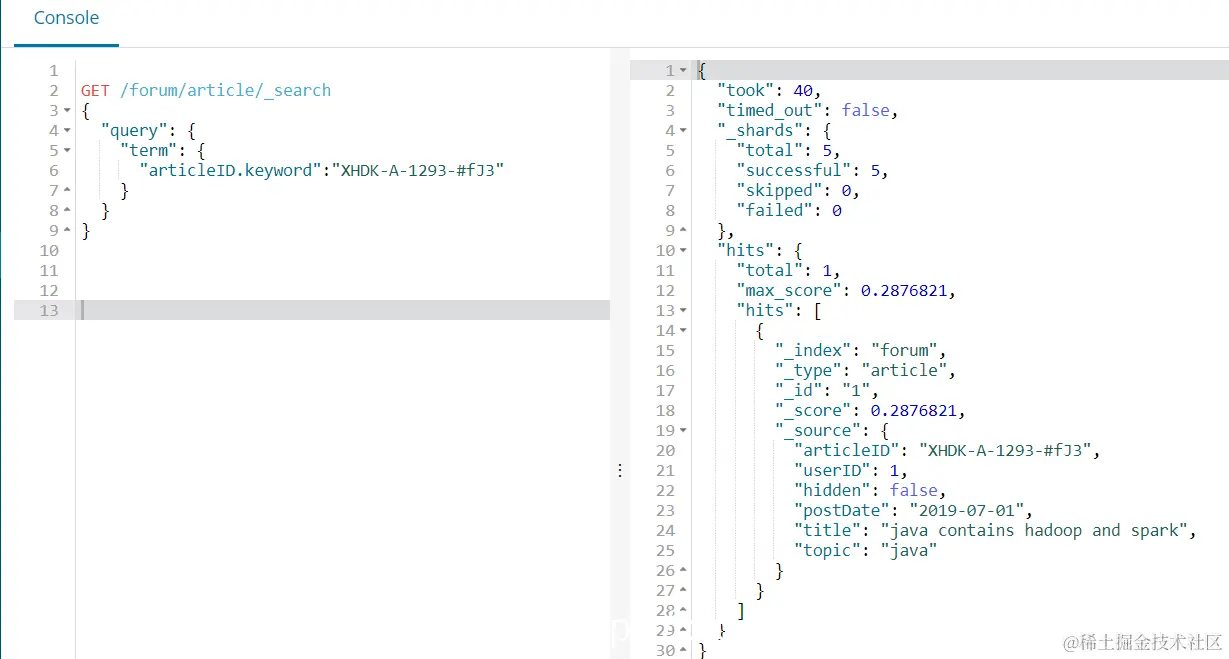Click "skipped": 0 in response
Viewport: 1229px width, 659px height.
797,190
